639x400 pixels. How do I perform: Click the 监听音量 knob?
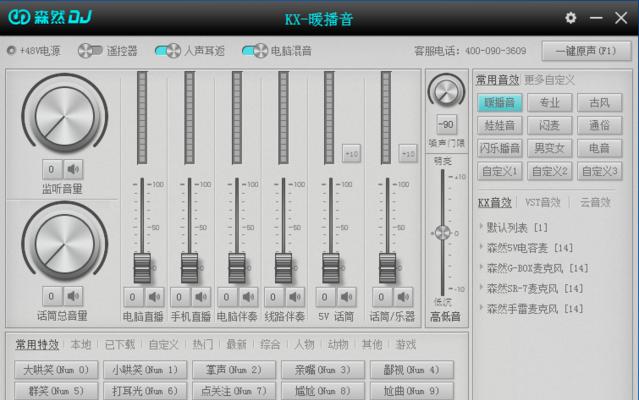click(x=64, y=116)
